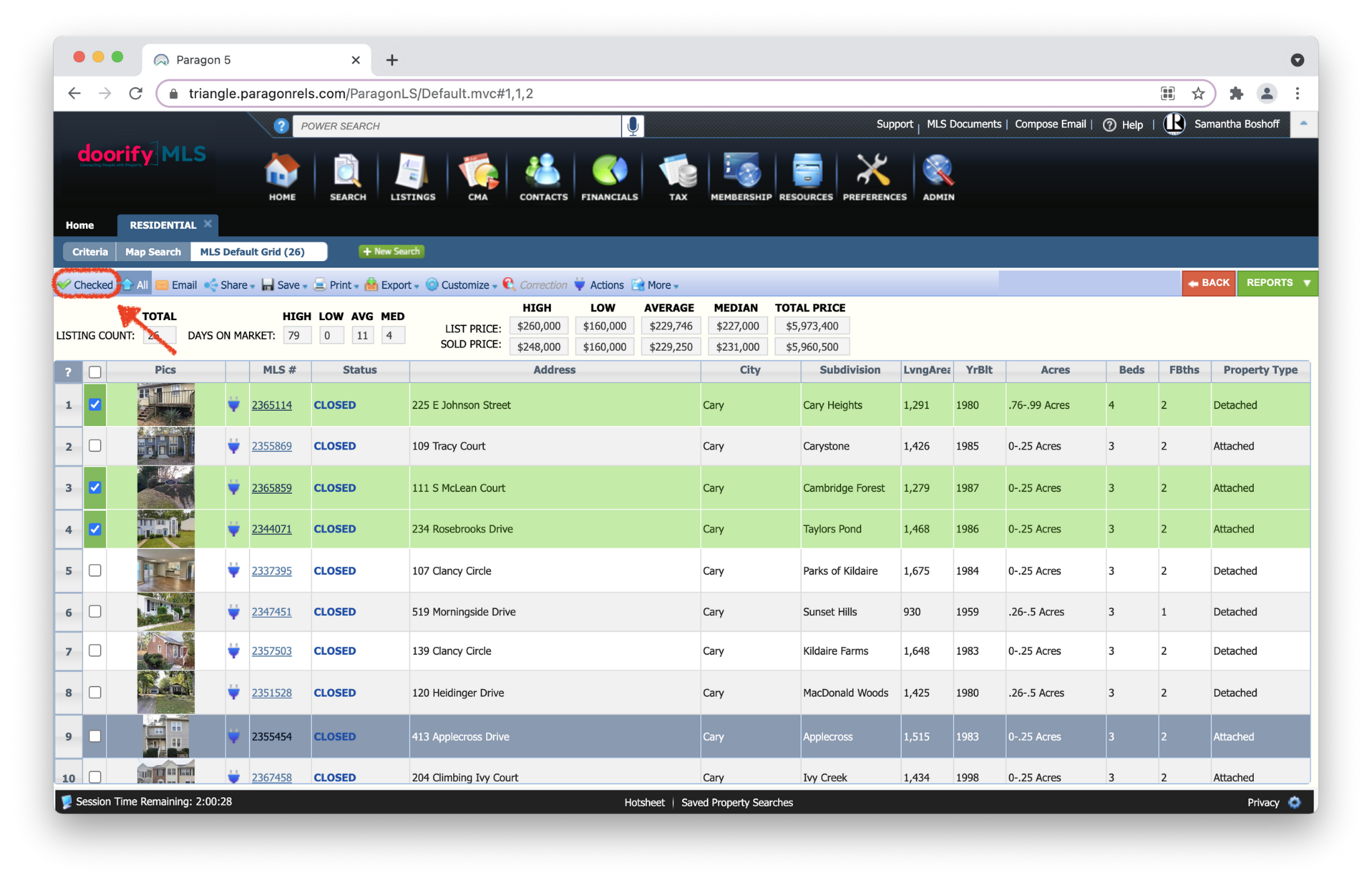Open the TAX module icon

pyautogui.click(x=678, y=176)
